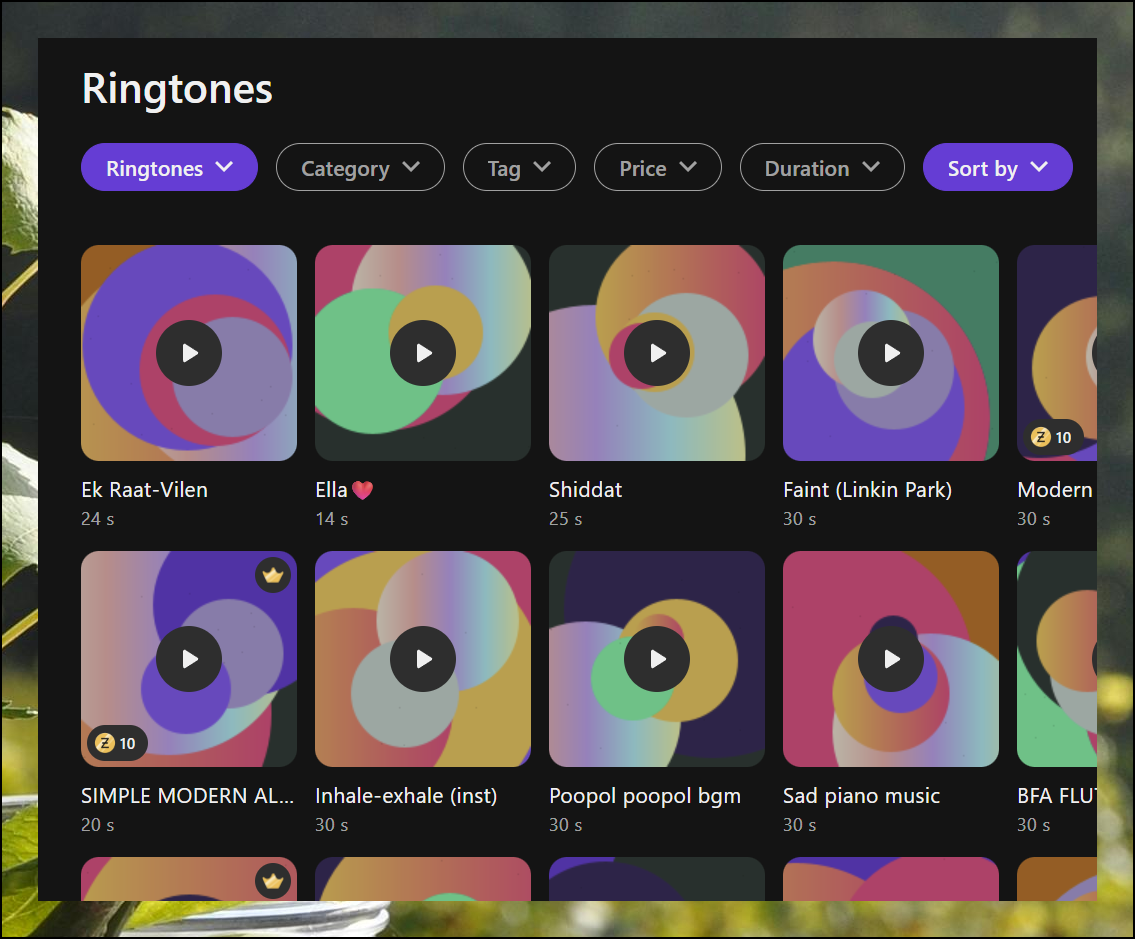Click the 10 coin price badge on Modern card

1053,437
